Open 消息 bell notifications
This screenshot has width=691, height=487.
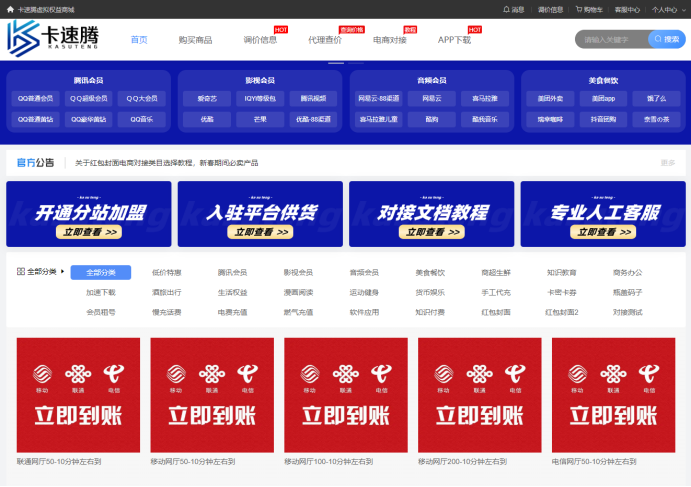click(514, 9)
